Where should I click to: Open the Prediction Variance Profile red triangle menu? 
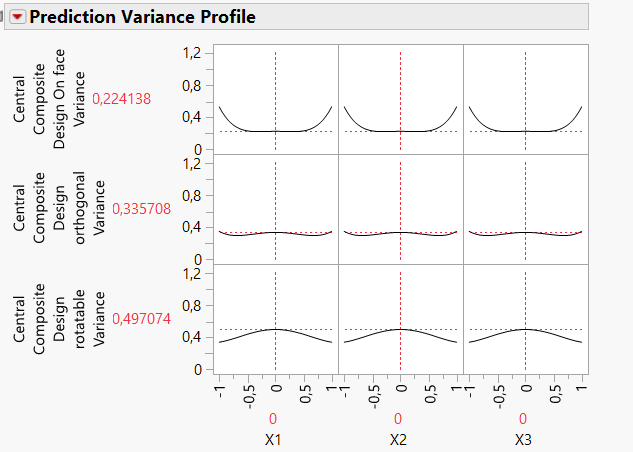(x=17, y=17)
